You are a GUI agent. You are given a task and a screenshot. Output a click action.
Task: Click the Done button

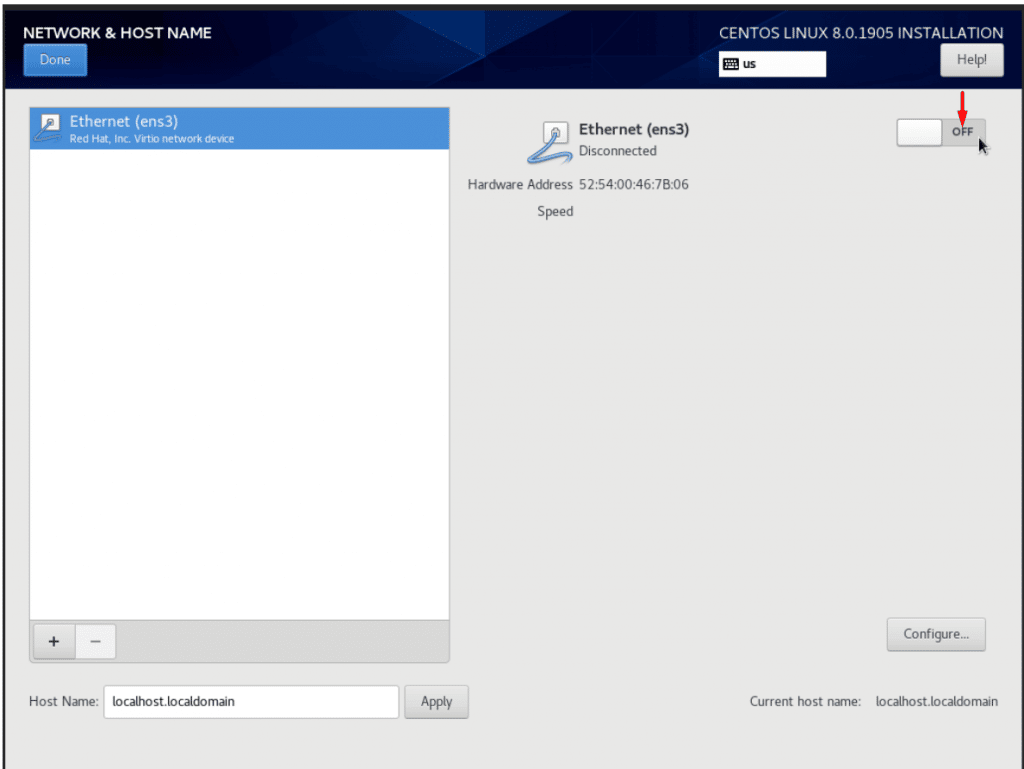(x=55, y=60)
